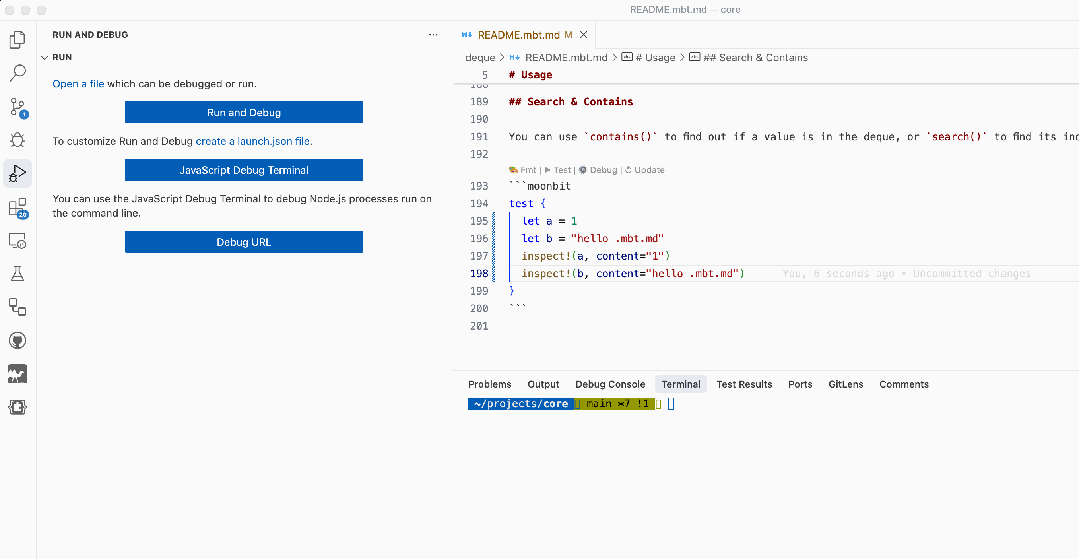Click the Run and Debug button
This screenshot has height=559, width=1079.
(244, 112)
